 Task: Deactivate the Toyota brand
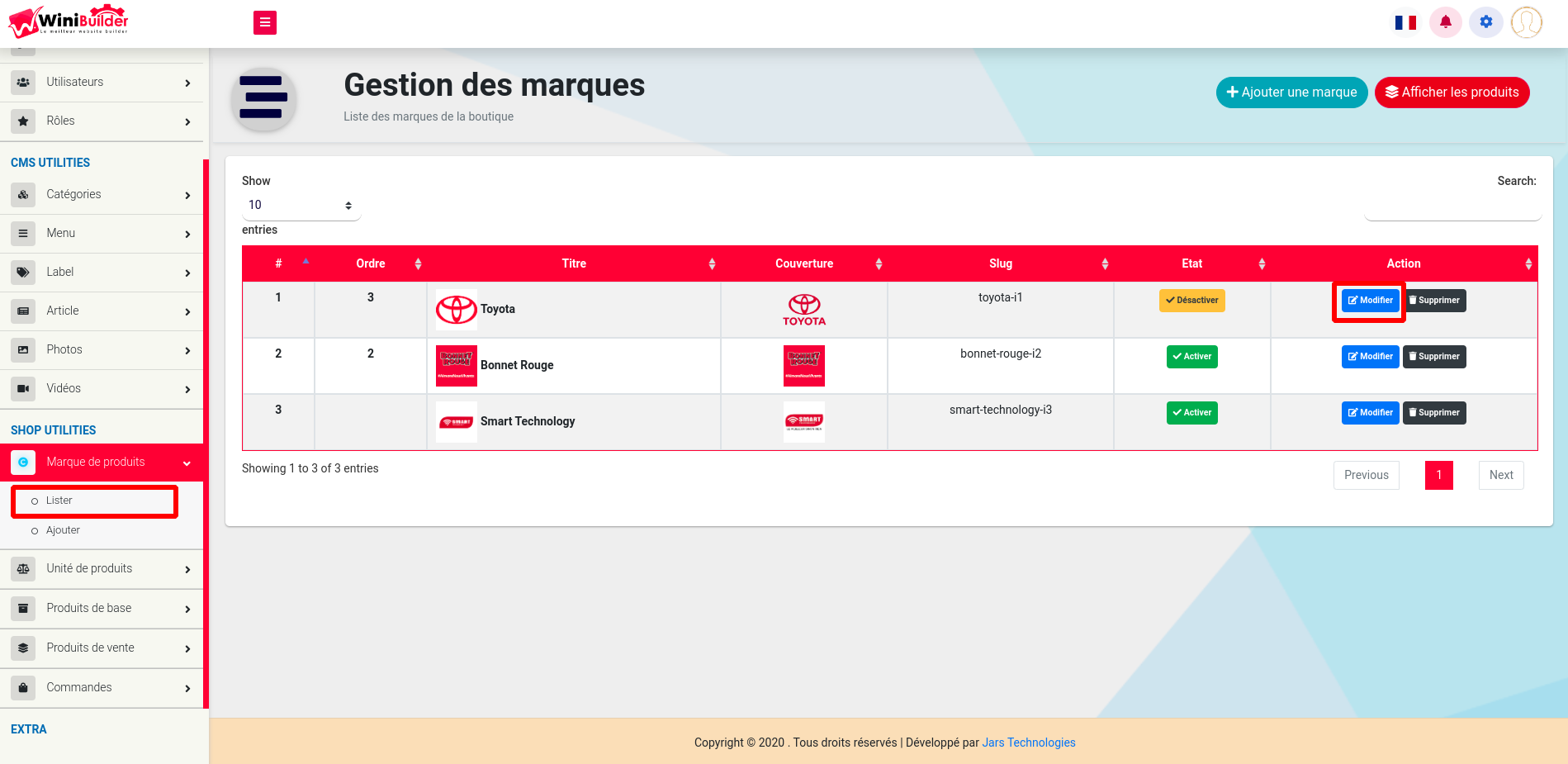1191,301
